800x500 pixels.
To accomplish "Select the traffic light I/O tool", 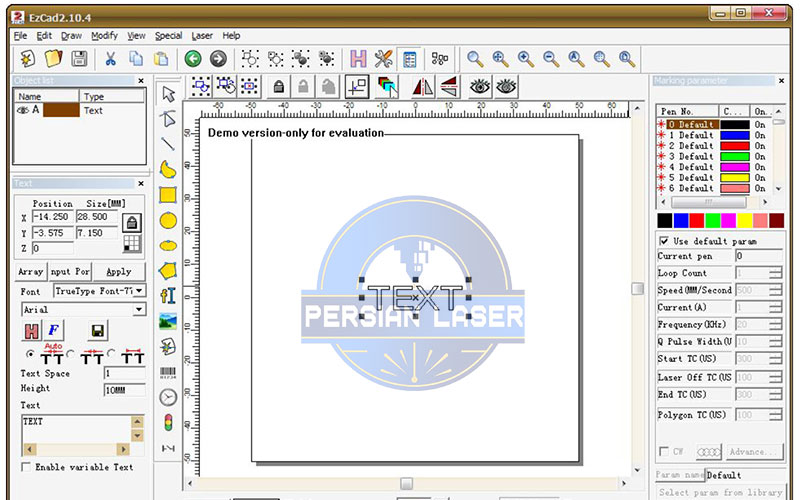I will click(x=168, y=422).
